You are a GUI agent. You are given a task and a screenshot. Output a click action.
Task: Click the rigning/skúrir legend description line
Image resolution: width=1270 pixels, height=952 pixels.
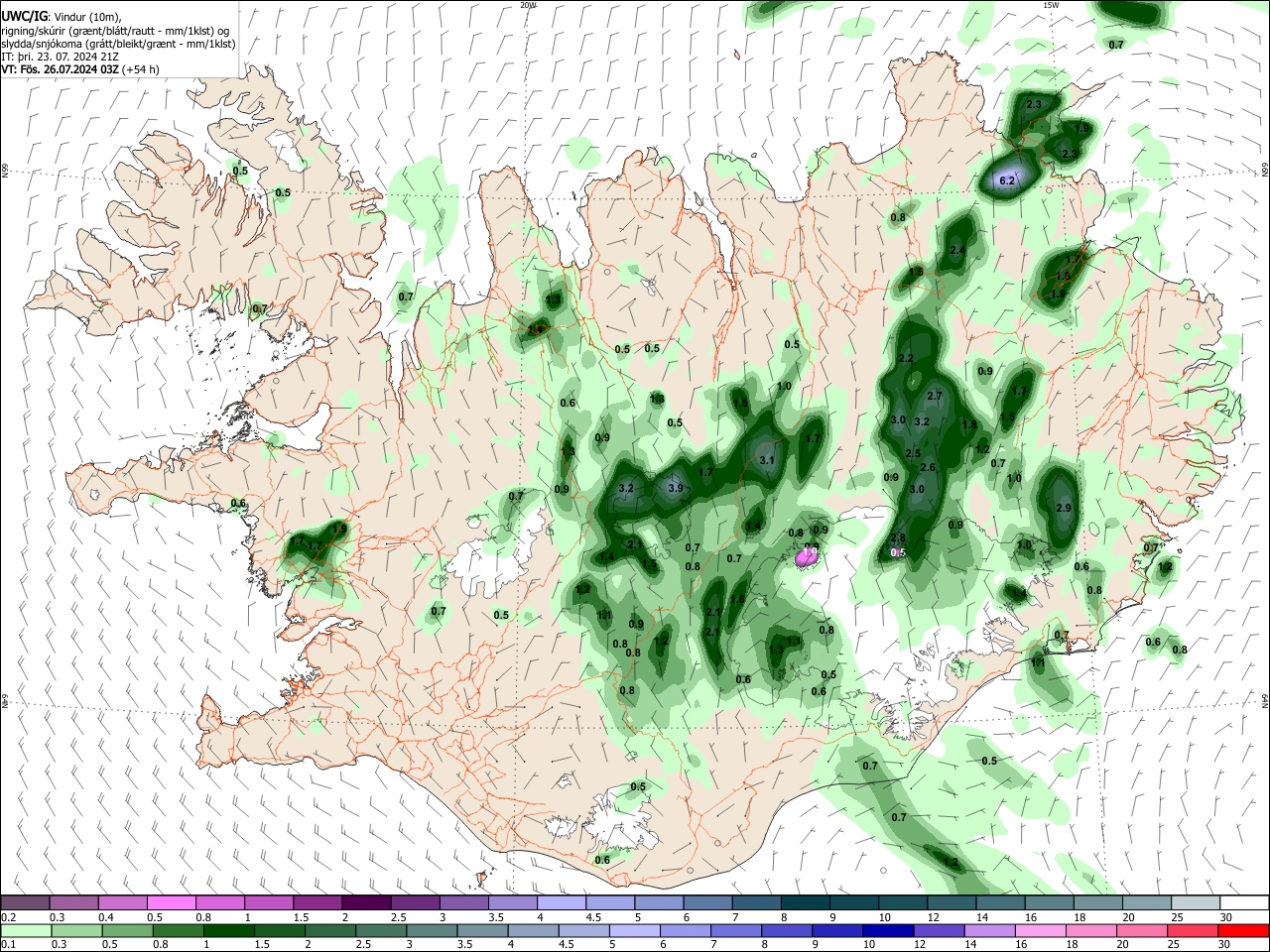[x=115, y=30]
